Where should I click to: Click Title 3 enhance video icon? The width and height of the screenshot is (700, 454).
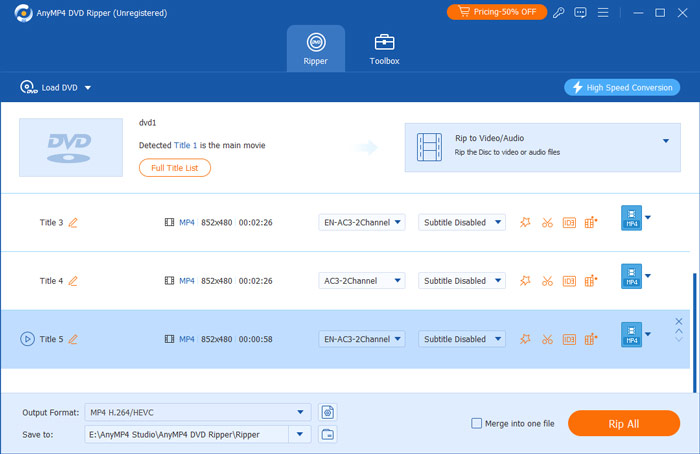pyautogui.click(x=591, y=222)
